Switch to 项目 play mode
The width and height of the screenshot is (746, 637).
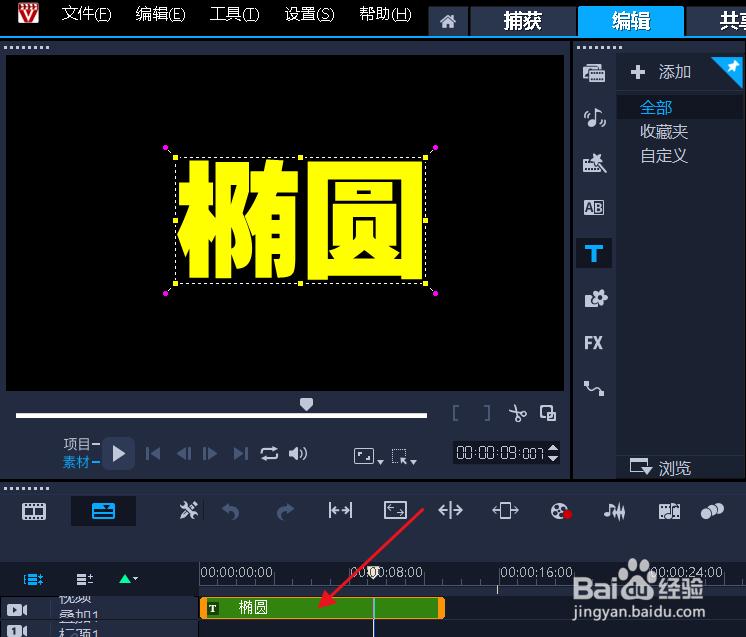(x=77, y=444)
